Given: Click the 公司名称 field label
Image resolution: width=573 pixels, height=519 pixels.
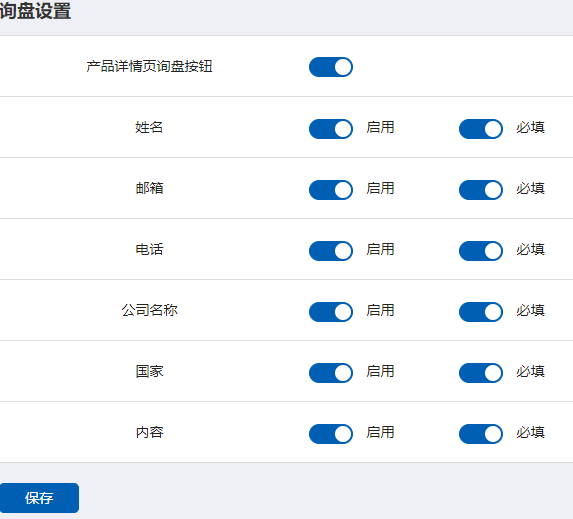Looking at the screenshot, I should click(x=149, y=310).
